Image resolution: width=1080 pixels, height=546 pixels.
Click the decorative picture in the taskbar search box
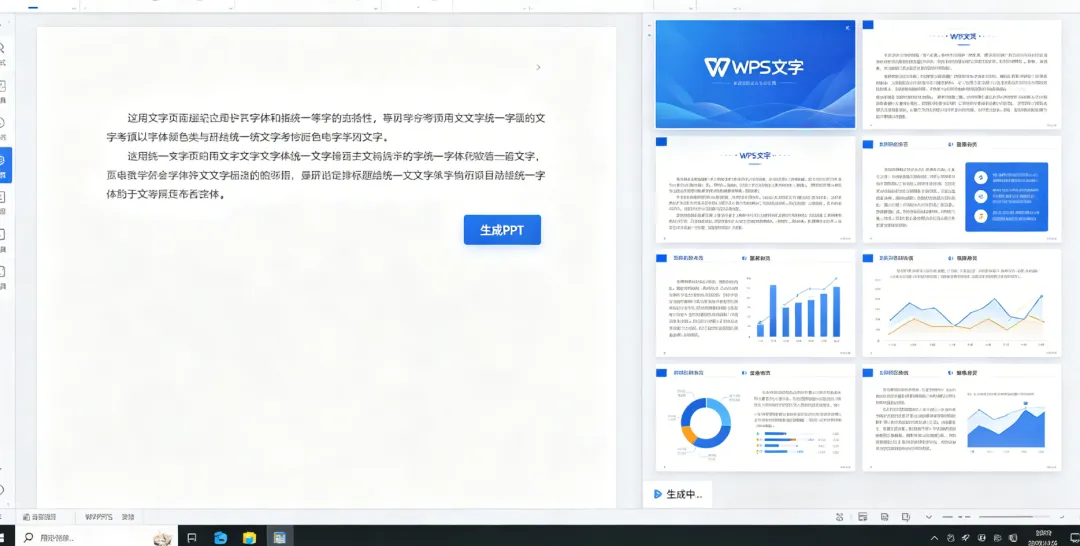(163, 538)
